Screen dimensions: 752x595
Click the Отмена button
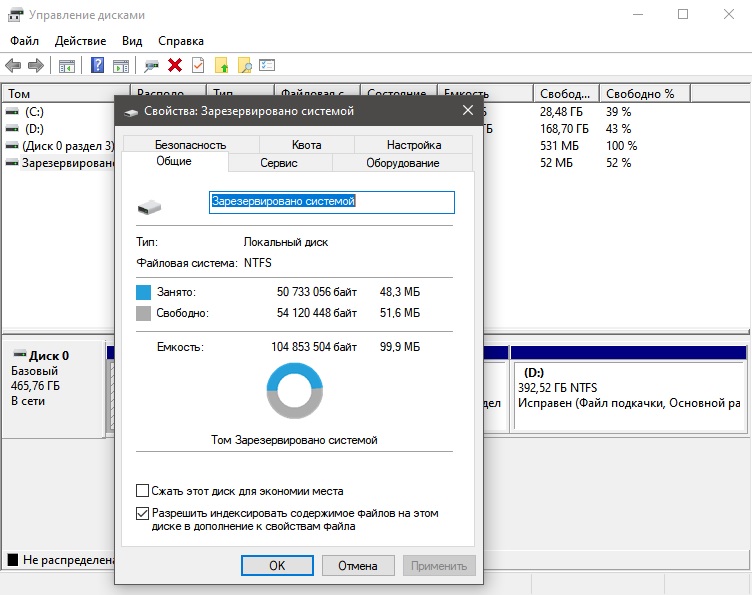358,566
